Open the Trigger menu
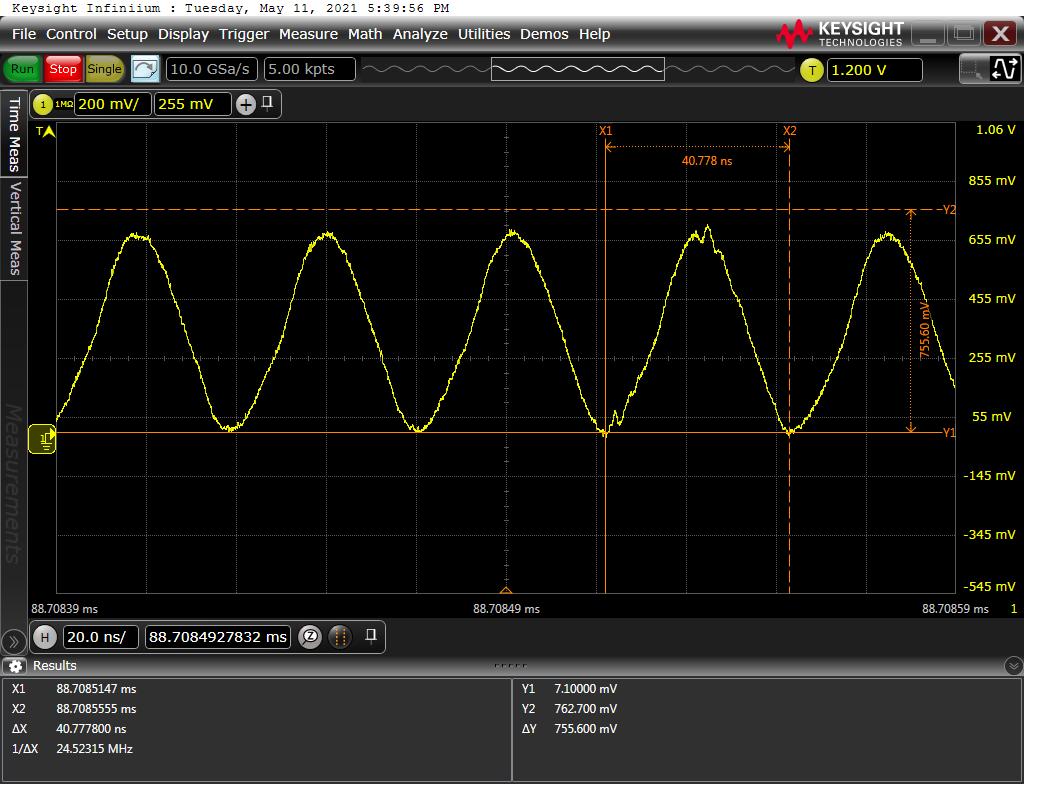 point(244,34)
